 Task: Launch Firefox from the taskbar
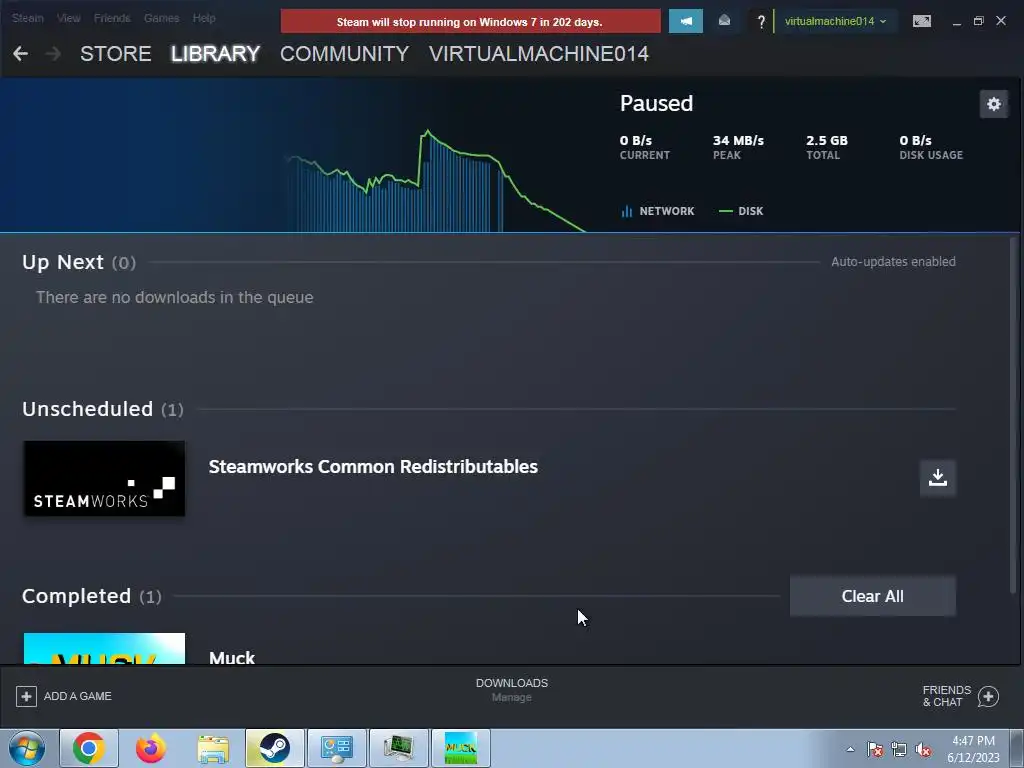pyautogui.click(x=151, y=748)
